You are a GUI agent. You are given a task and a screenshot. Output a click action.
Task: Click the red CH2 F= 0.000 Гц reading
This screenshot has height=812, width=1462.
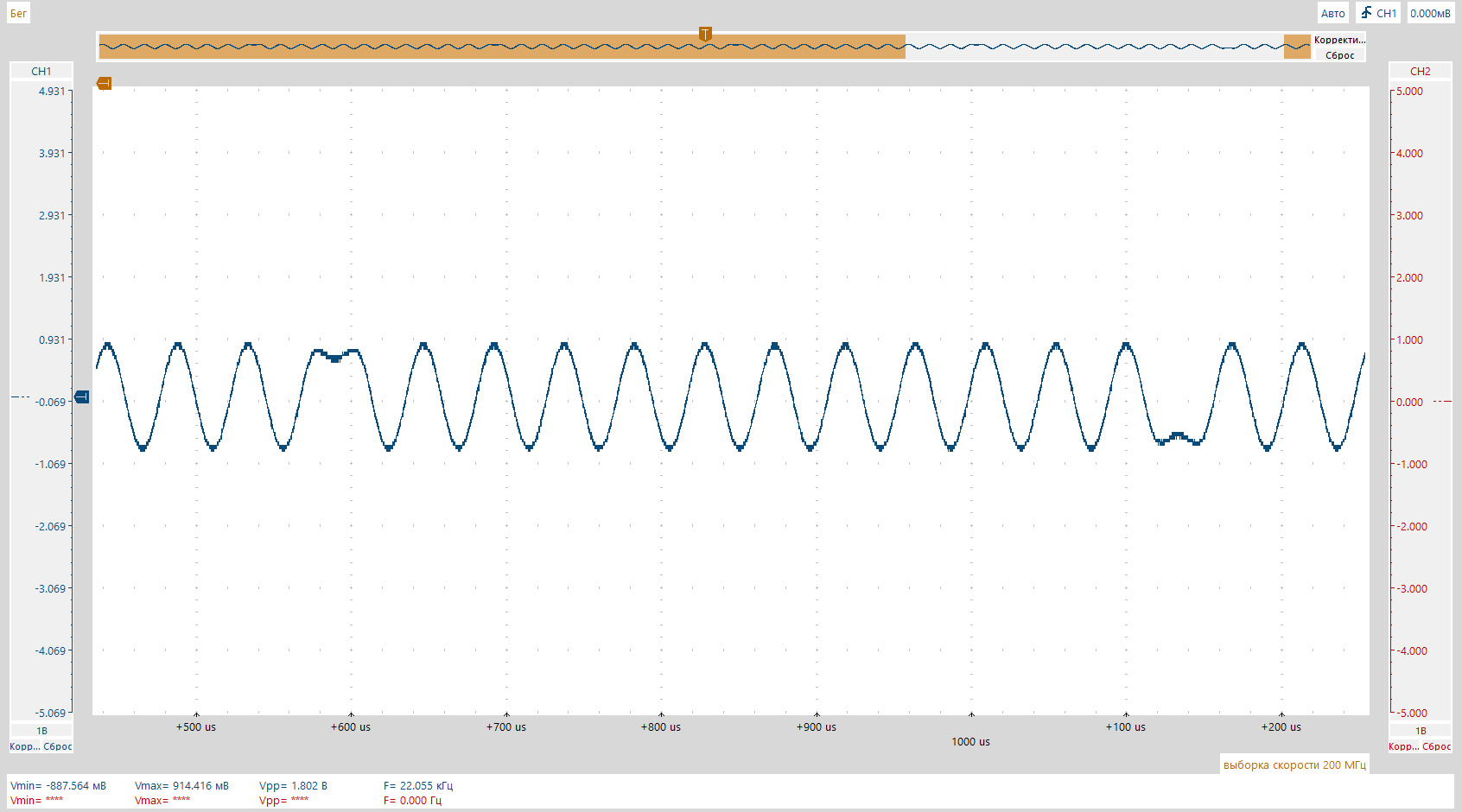(412, 801)
